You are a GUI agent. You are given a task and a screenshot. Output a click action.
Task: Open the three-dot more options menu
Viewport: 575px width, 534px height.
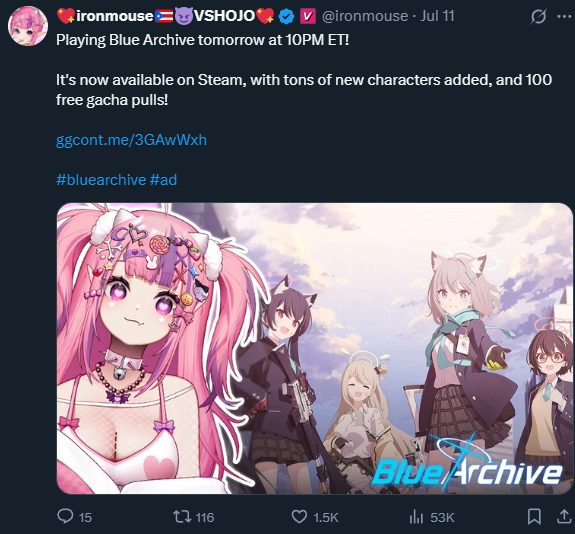coord(564,16)
